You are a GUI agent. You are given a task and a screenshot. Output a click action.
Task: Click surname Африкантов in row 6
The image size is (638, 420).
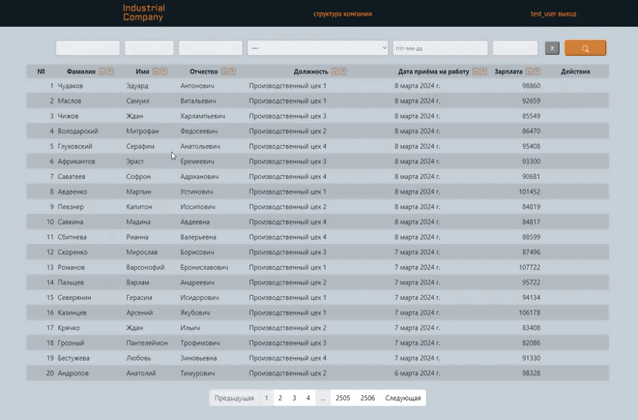click(76, 161)
